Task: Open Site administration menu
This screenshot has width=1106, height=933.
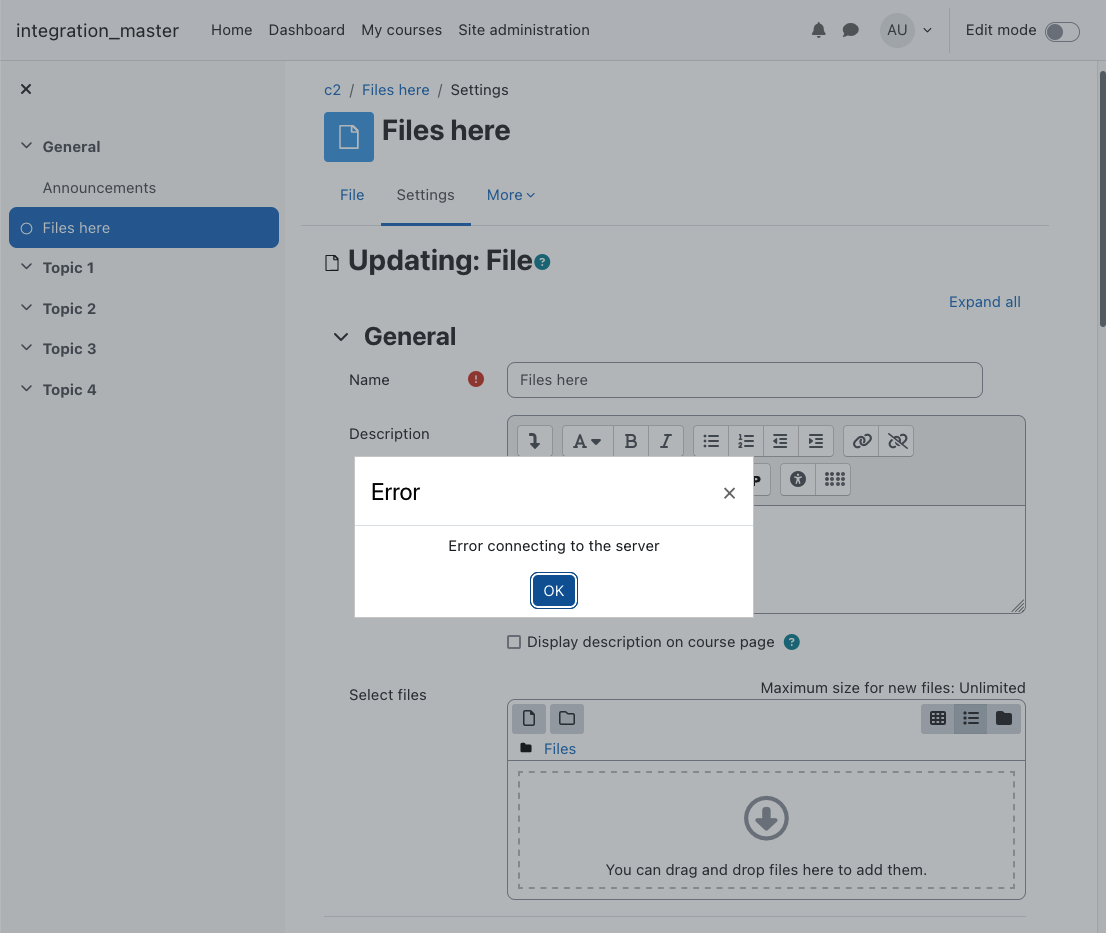Action: [x=524, y=30]
